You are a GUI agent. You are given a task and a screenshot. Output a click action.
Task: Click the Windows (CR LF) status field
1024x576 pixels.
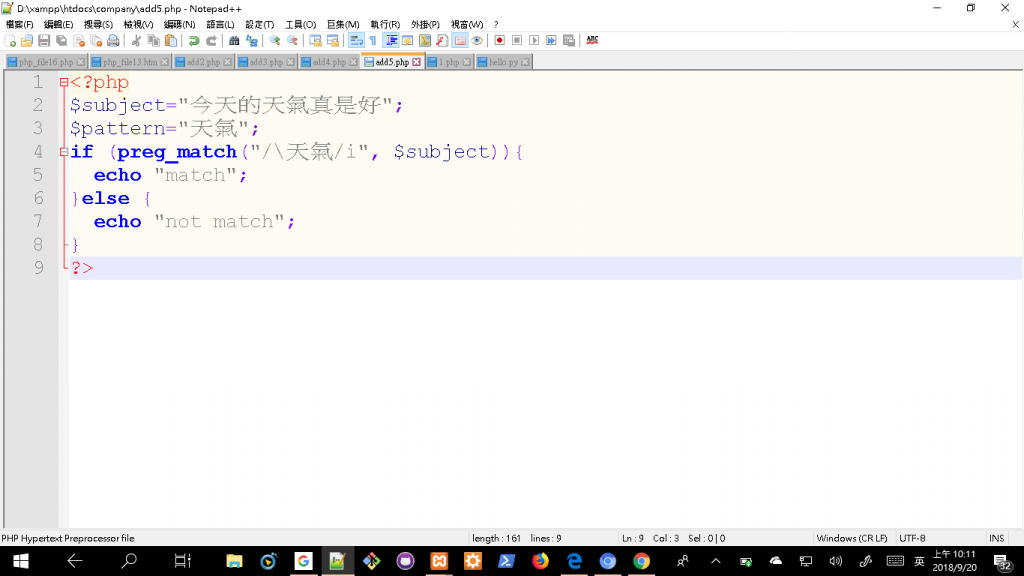coord(852,538)
